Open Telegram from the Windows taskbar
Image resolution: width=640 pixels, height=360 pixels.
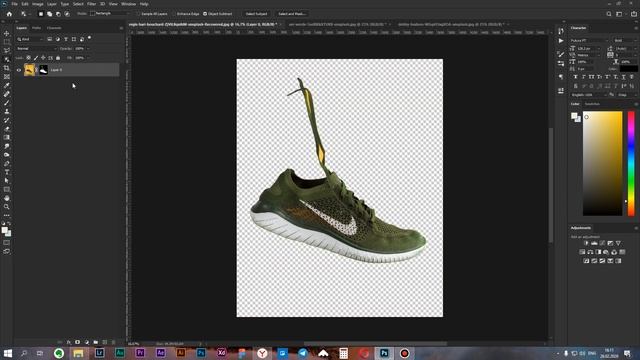tap(302, 353)
